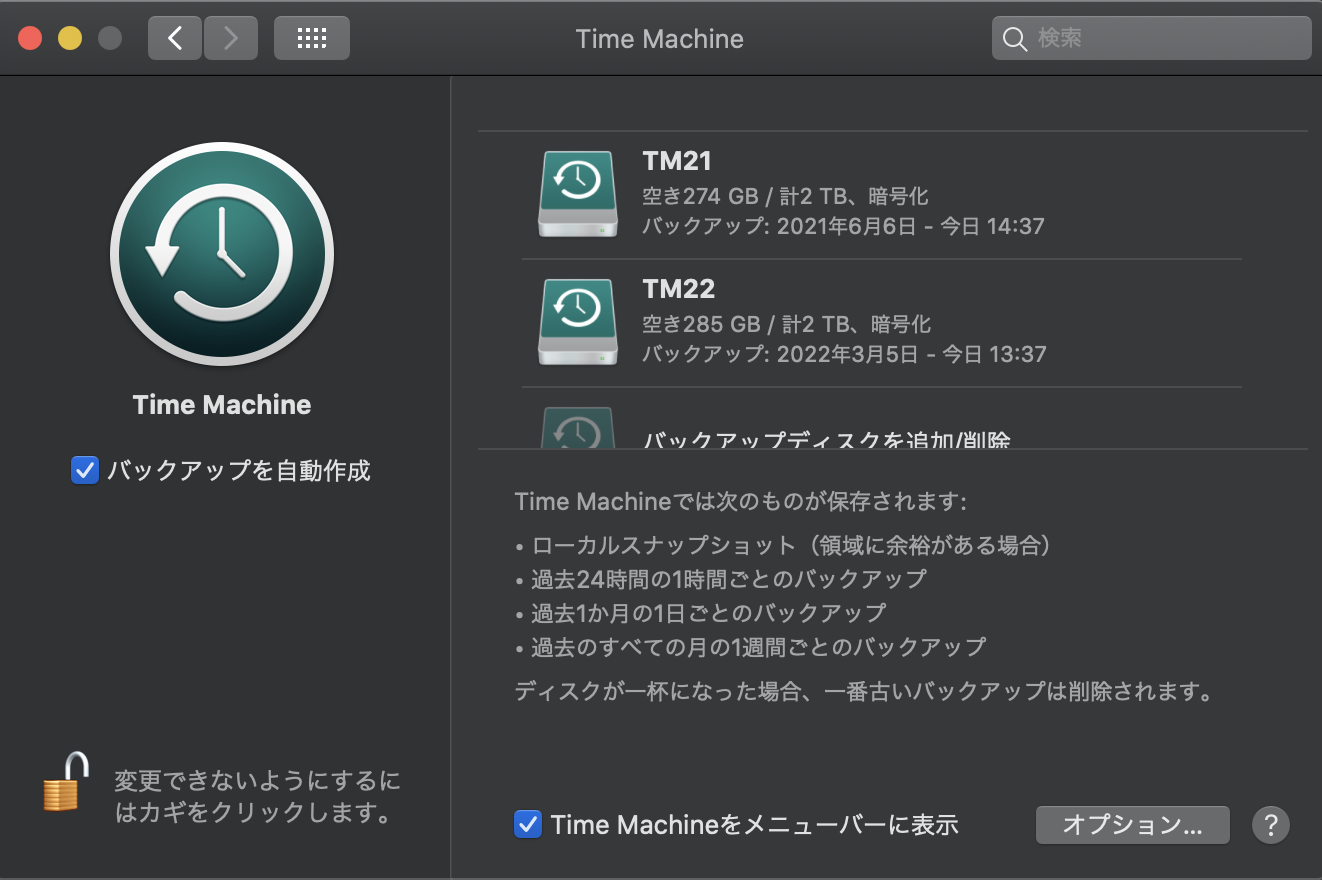The height and width of the screenshot is (880, 1322).
Task: Uncheck show Time Machine in menu bar
Action: tap(528, 824)
